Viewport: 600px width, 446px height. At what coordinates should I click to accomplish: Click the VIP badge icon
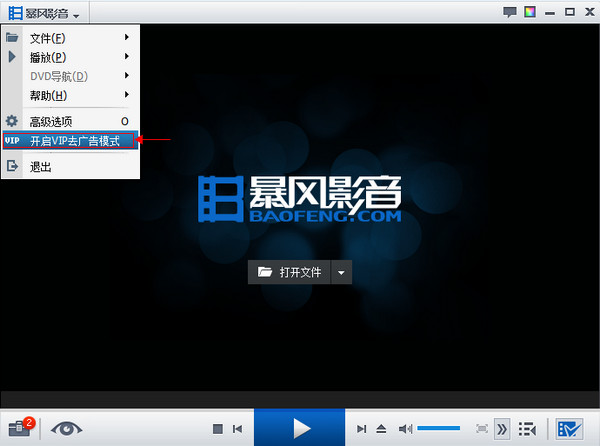coord(12,140)
